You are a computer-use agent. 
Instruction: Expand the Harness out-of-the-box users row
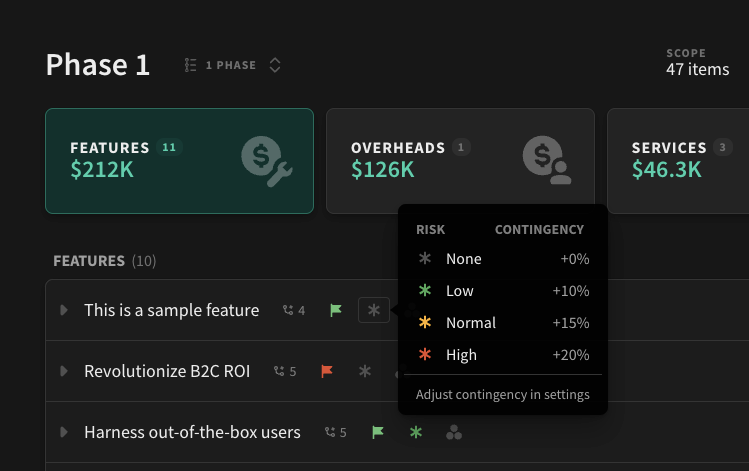click(64, 432)
